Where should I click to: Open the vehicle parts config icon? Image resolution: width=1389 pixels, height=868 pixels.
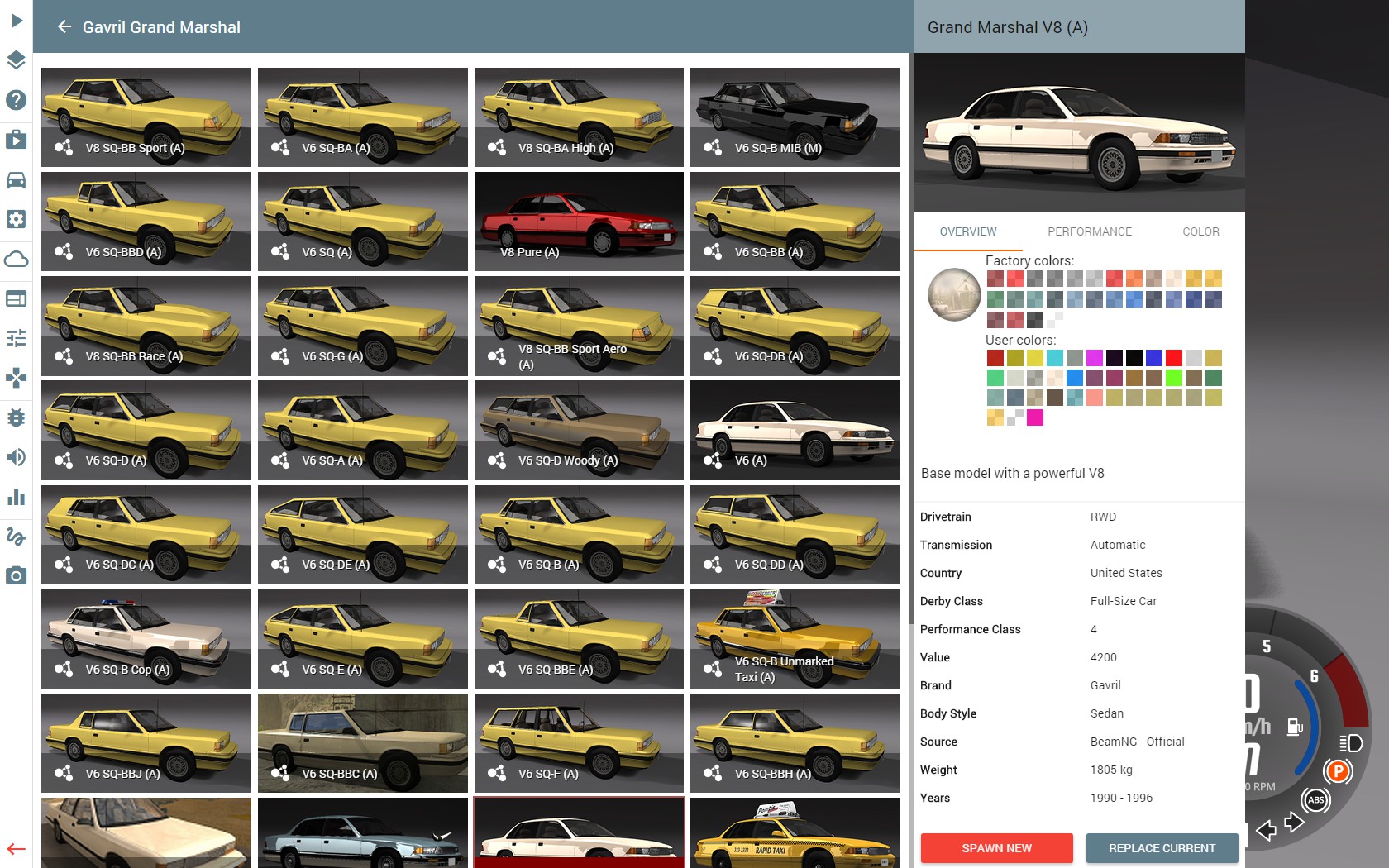[x=17, y=219]
